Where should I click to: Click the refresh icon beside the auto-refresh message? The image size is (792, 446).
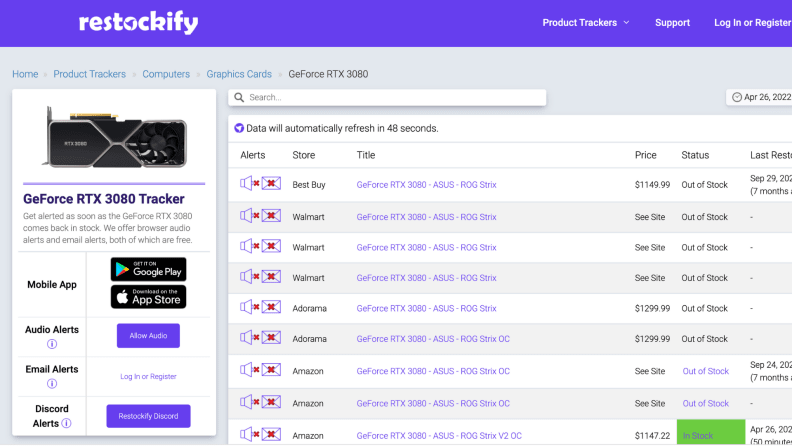239,128
